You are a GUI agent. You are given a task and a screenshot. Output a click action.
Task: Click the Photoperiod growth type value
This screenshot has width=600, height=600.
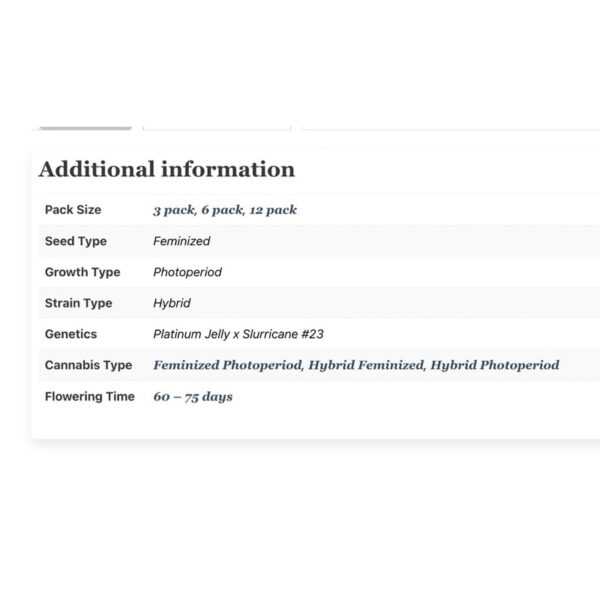(x=187, y=272)
